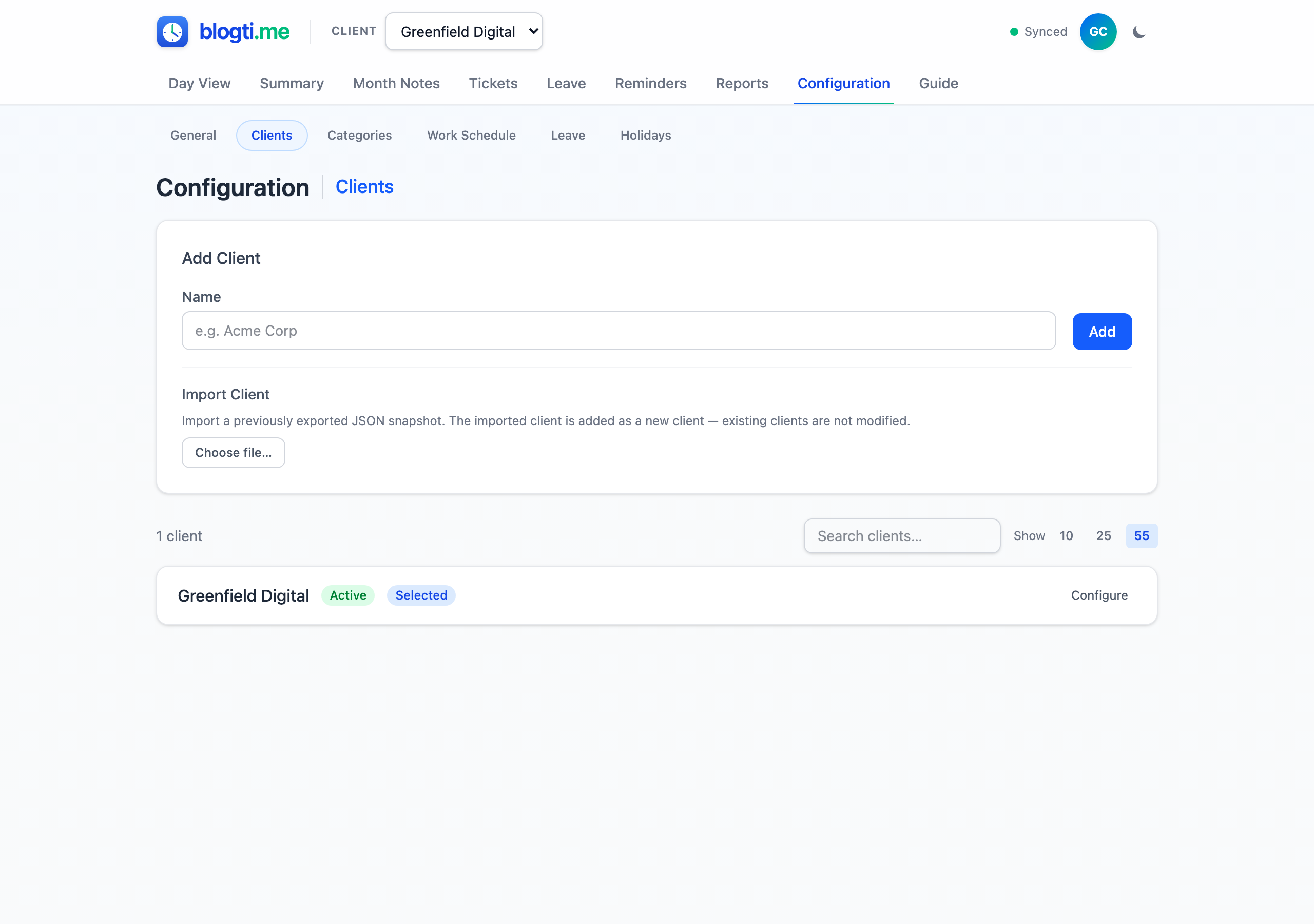Viewport: 1314px width, 924px height.
Task: Open the Tickets tab
Action: click(x=493, y=84)
